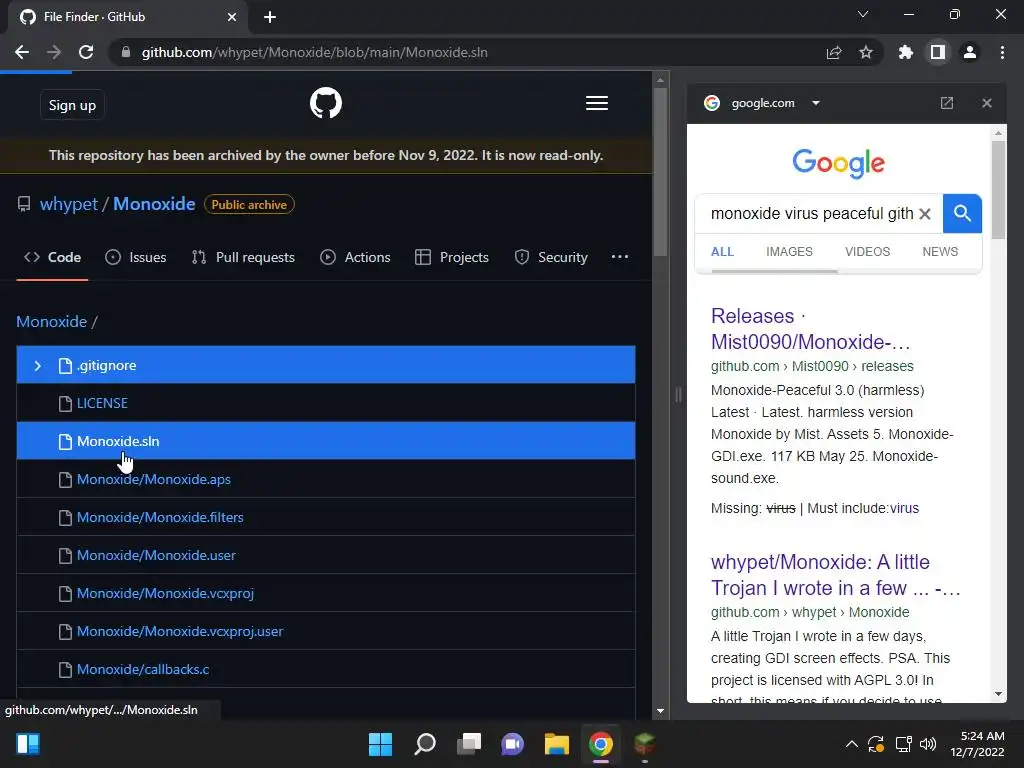
Task: Switch to the Actions tab
Action: (x=355, y=257)
